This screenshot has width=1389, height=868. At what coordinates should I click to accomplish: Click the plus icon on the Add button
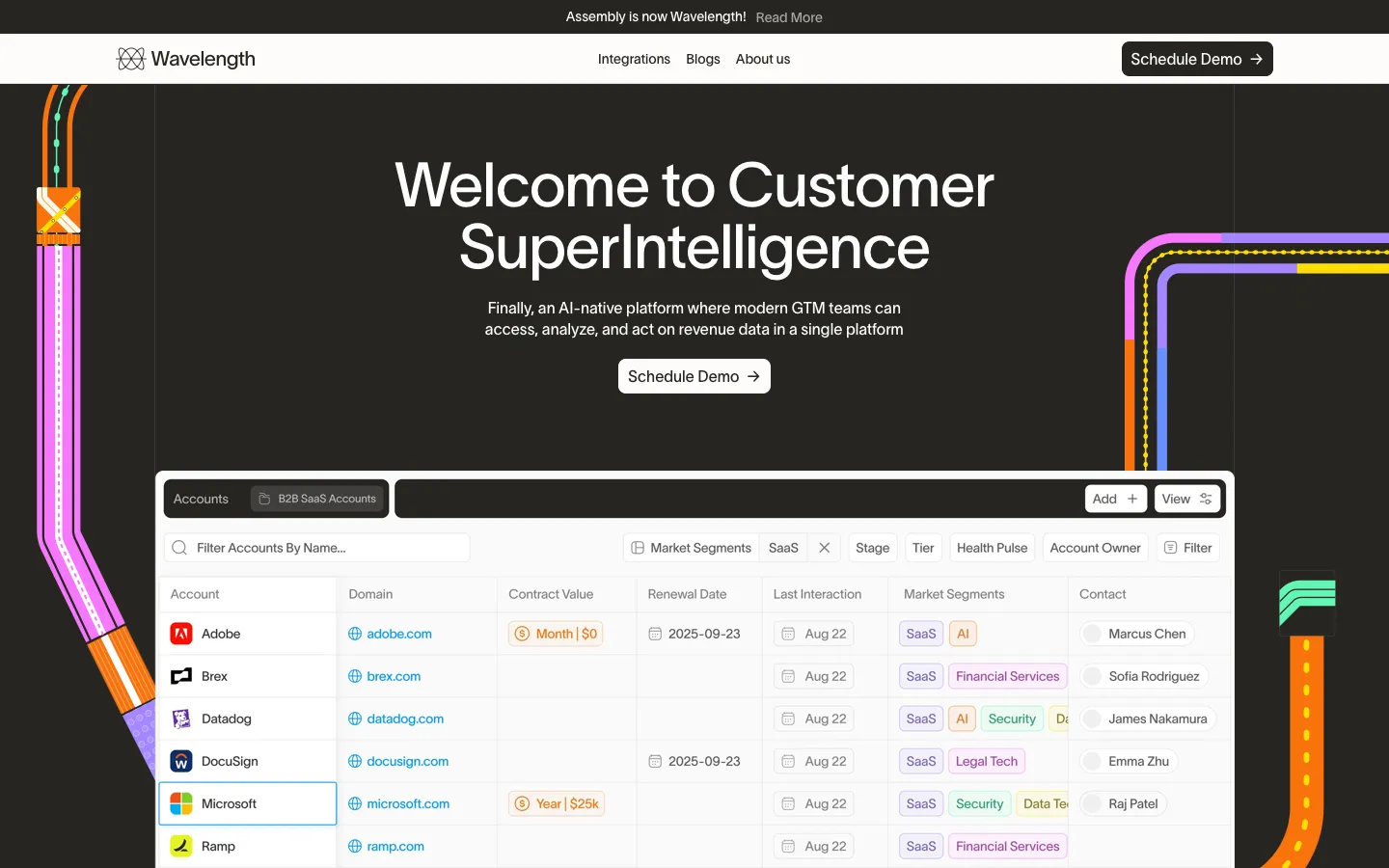point(1132,499)
